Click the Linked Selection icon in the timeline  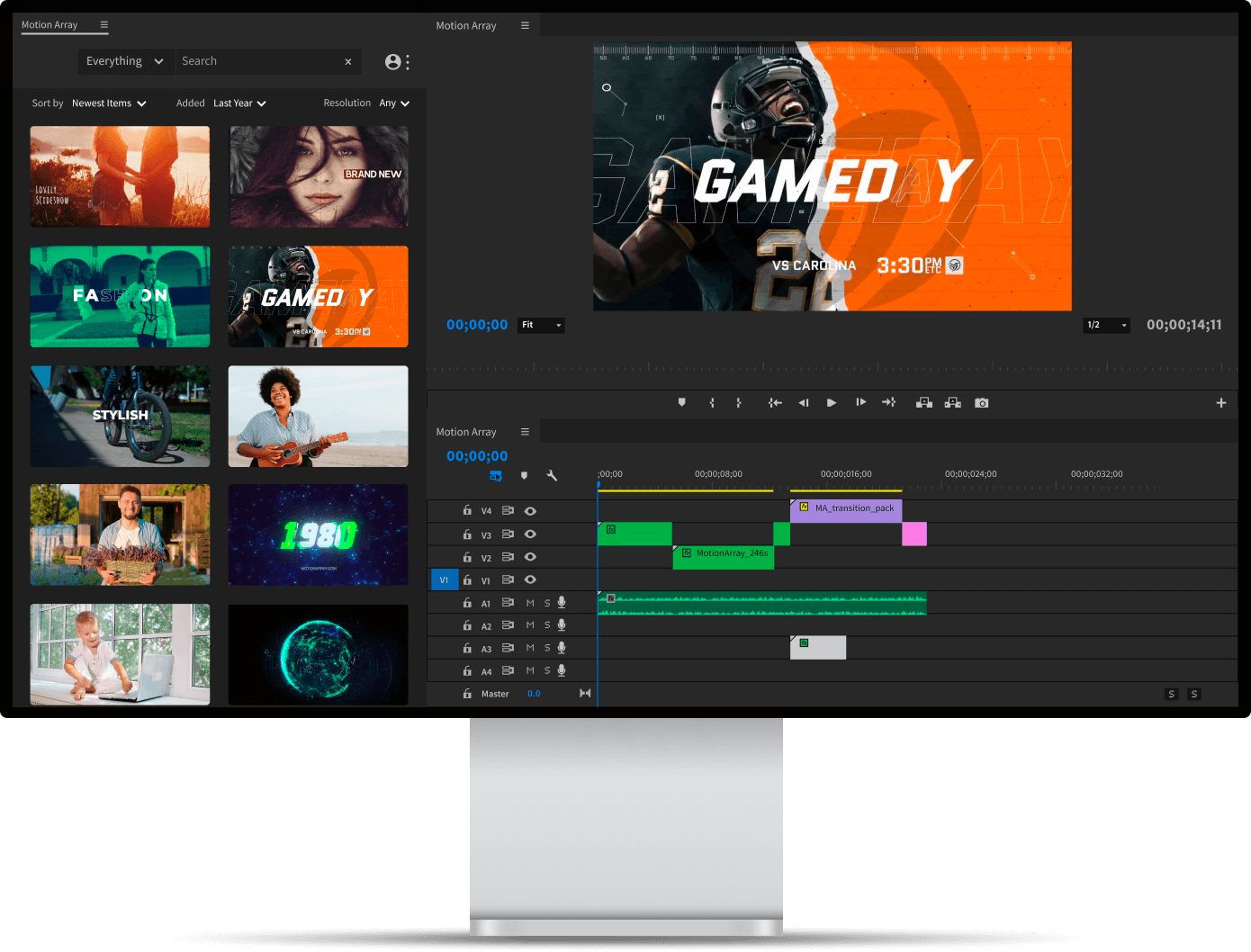[496, 475]
